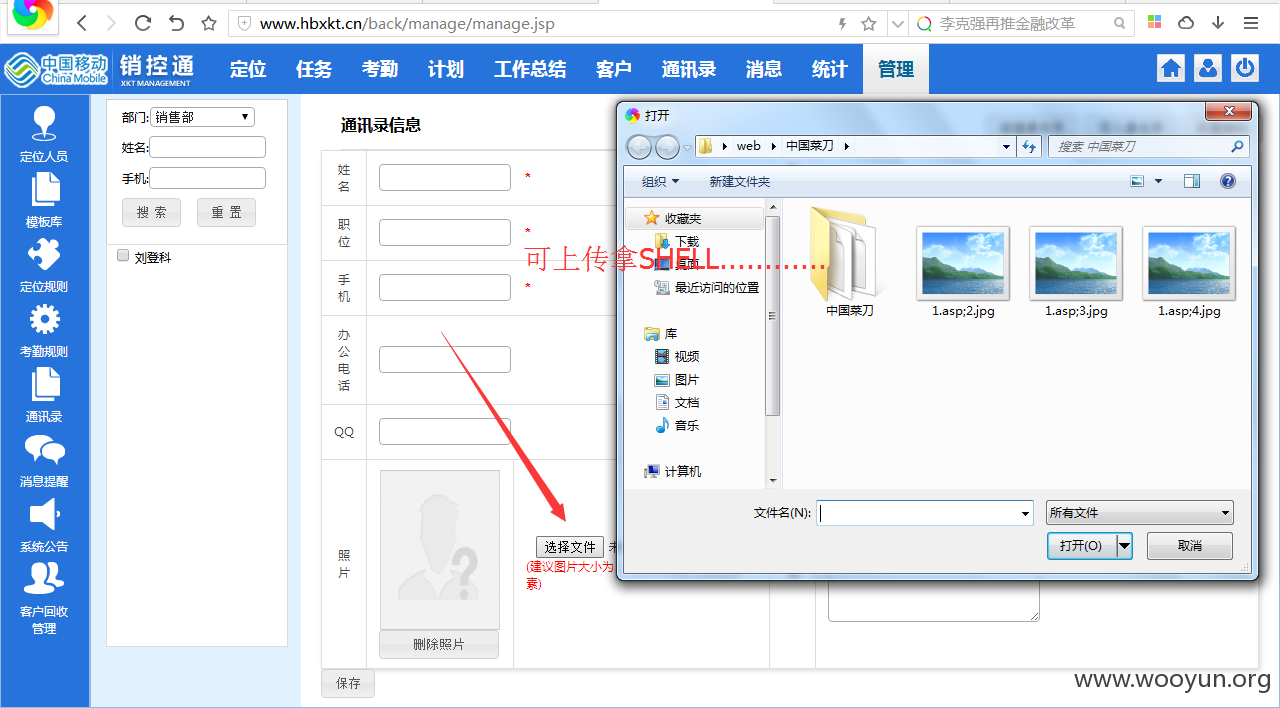Click the 取消 button in dialog
The image size is (1280, 708).
pos(1190,546)
